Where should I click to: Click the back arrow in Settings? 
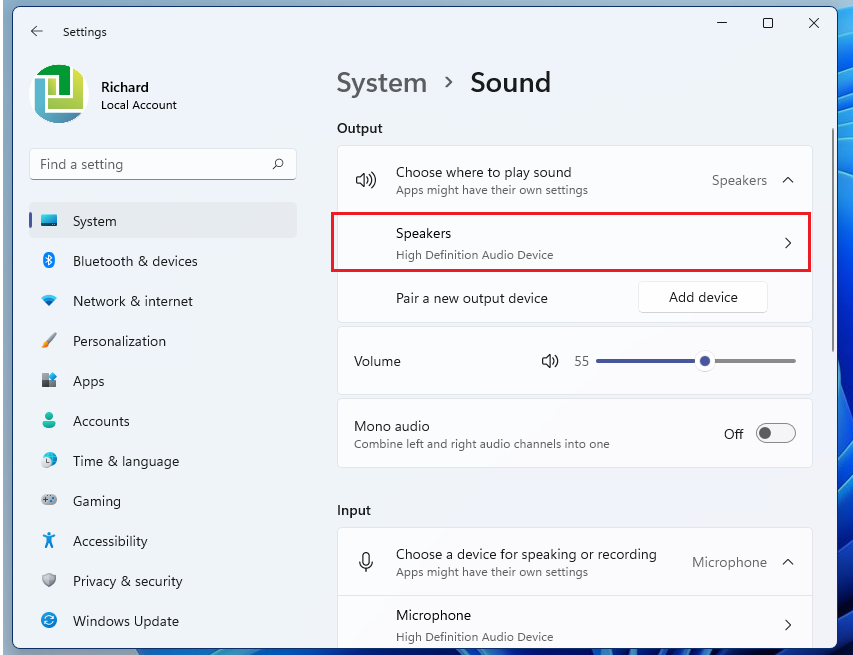37,32
